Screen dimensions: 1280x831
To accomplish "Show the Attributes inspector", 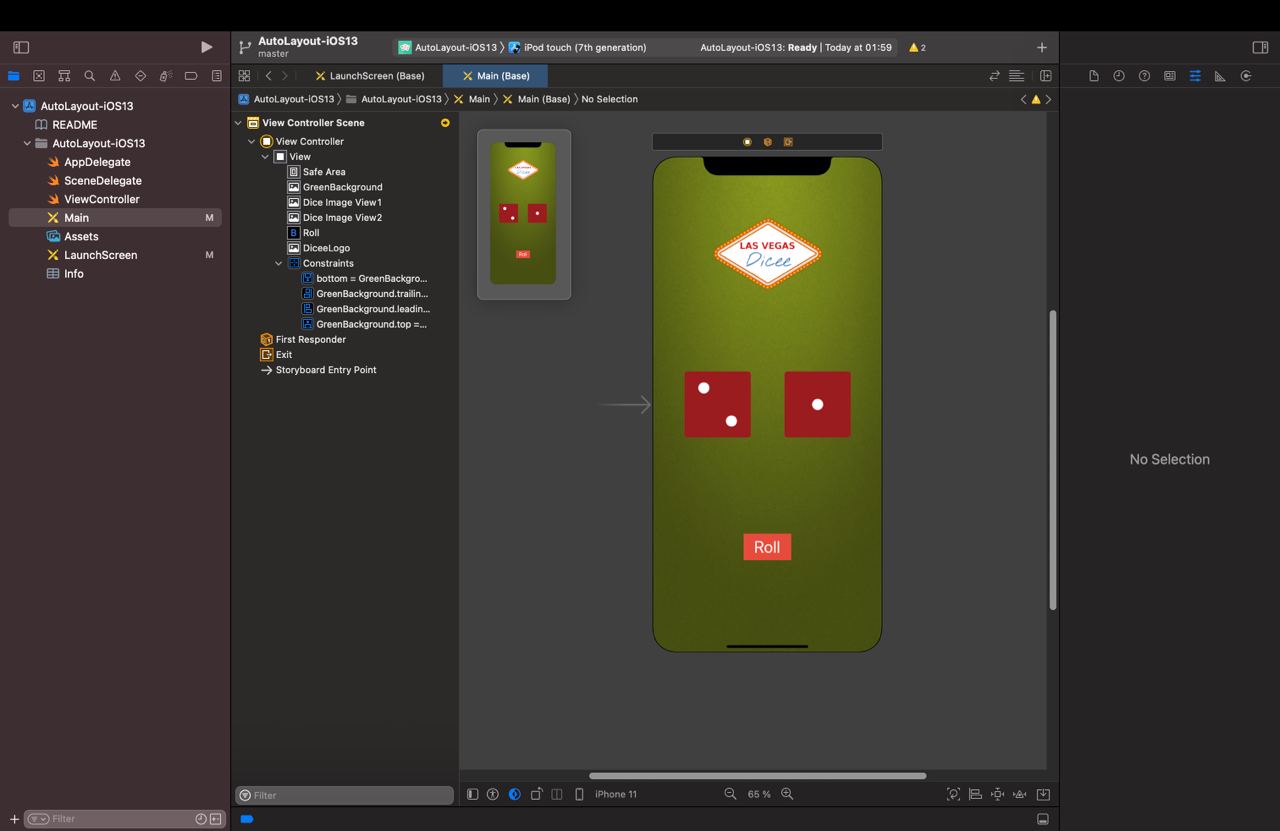I will pyautogui.click(x=1195, y=76).
